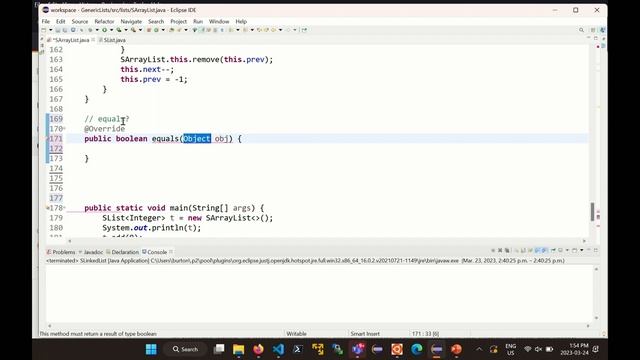Click the 'Smart Insert' status bar entry

click(x=365, y=333)
